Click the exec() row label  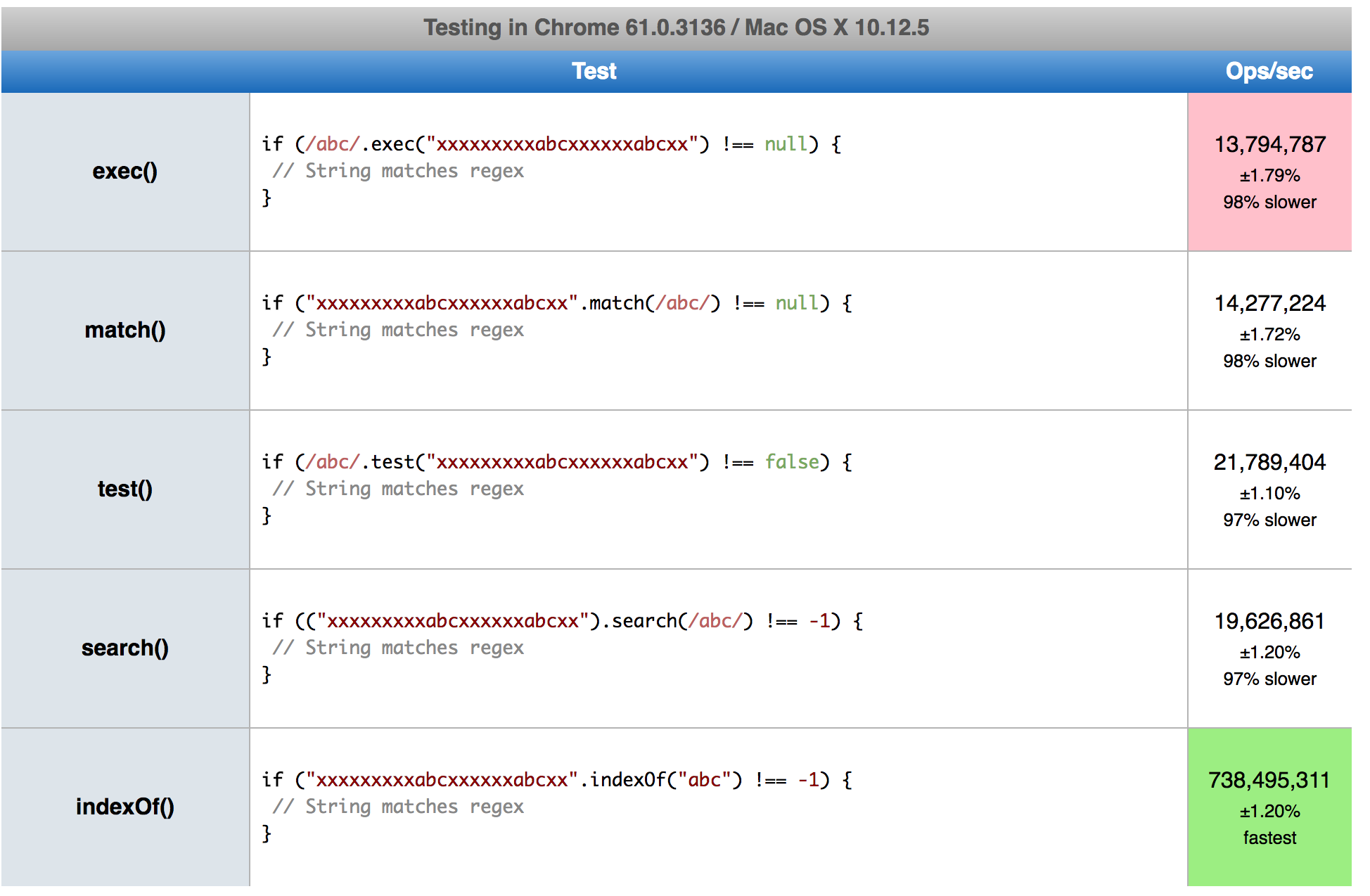click(125, 172)
